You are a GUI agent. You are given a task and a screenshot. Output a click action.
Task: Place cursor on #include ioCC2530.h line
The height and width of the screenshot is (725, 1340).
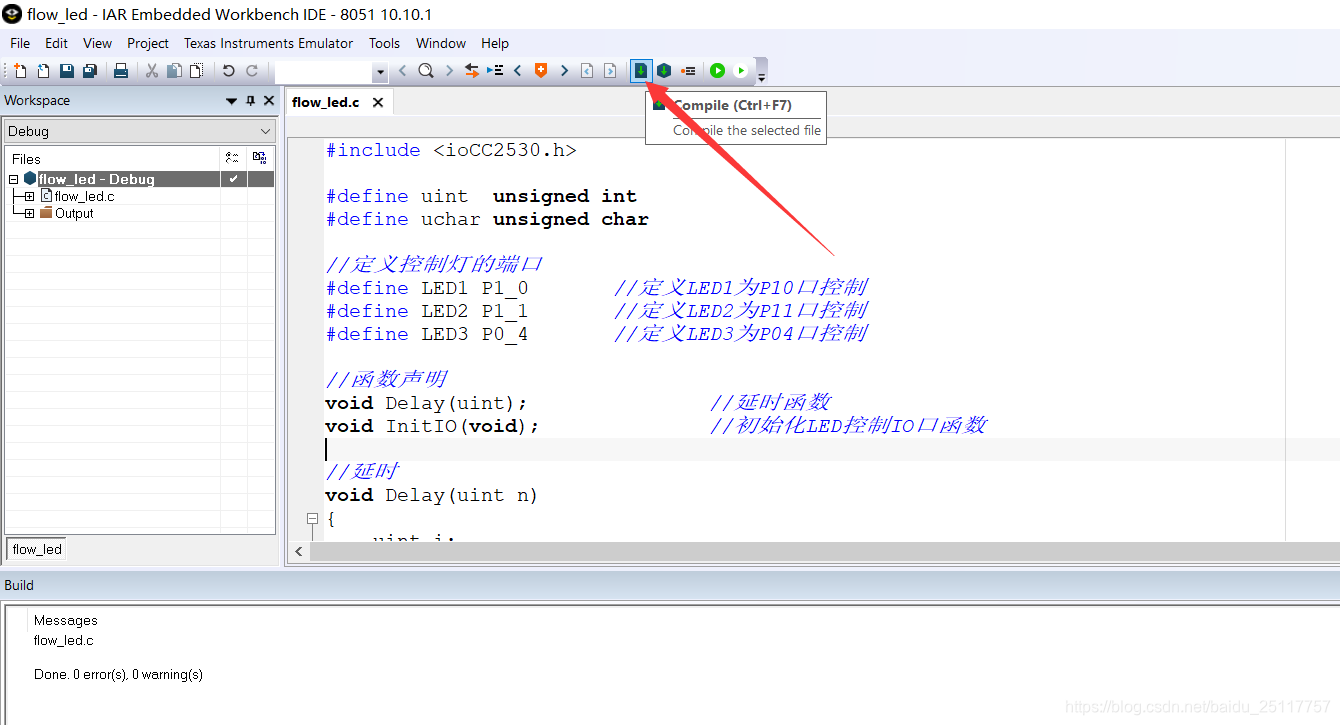(x=451, y=150)
